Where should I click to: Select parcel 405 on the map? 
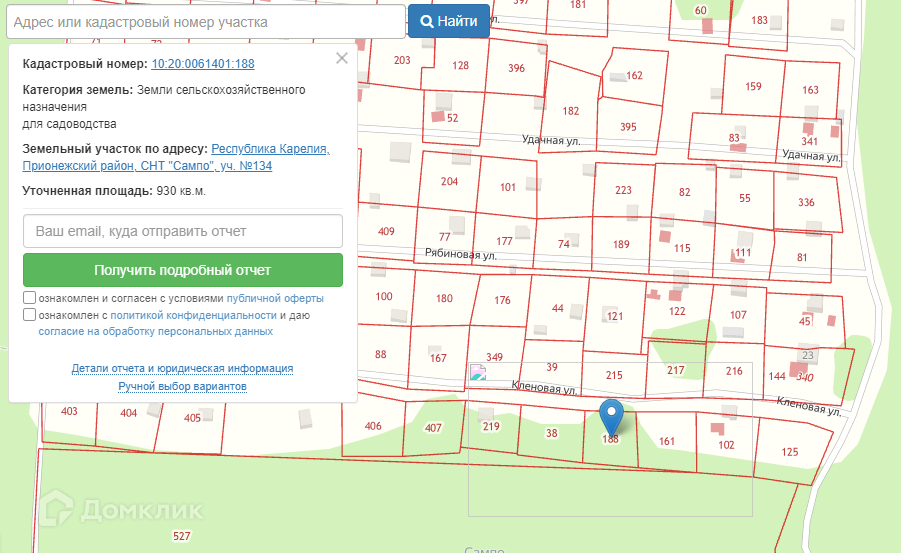coord(192,418)
